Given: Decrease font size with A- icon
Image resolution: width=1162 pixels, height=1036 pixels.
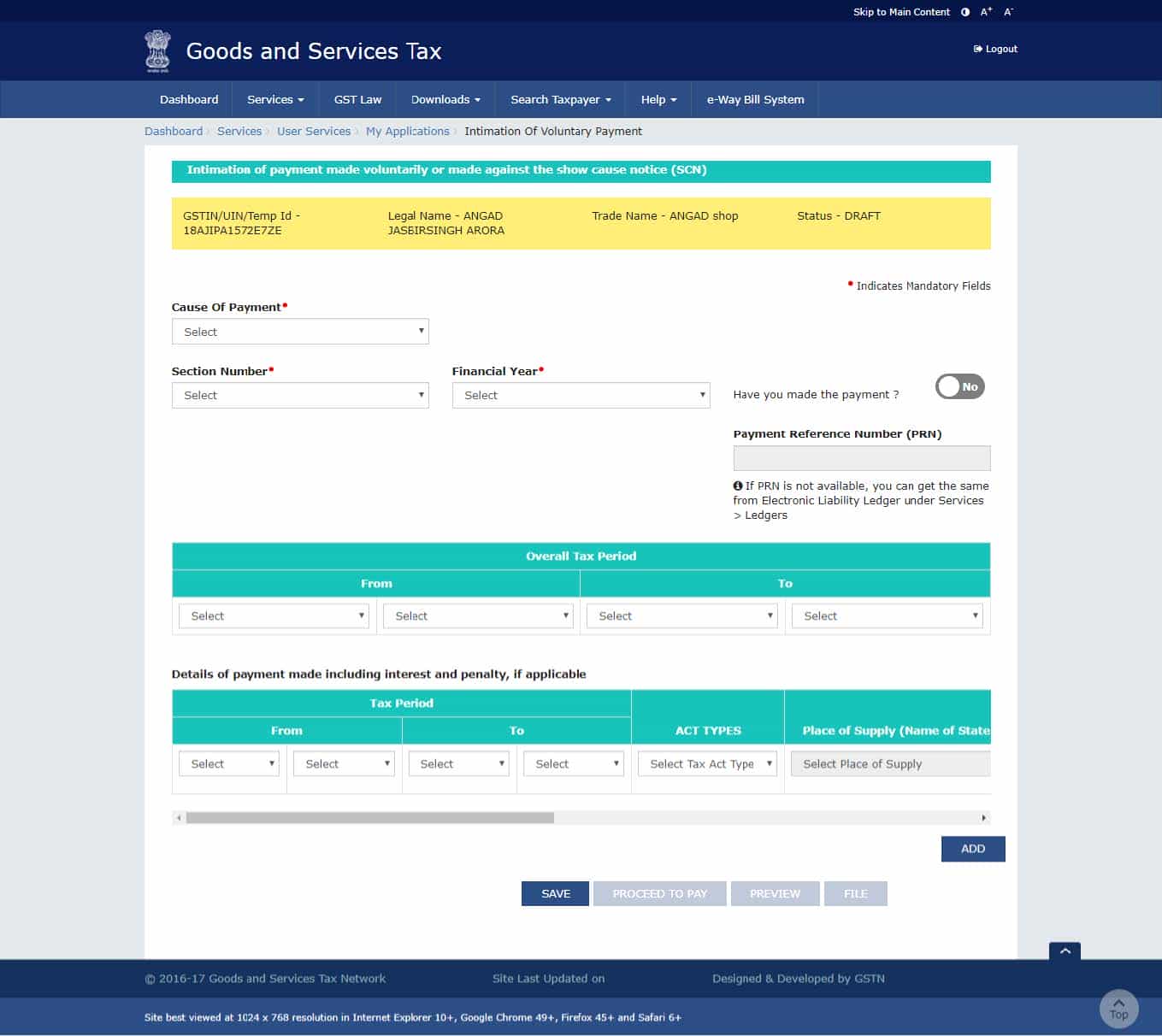Looking at the screenshot, I should point(1009,12).
